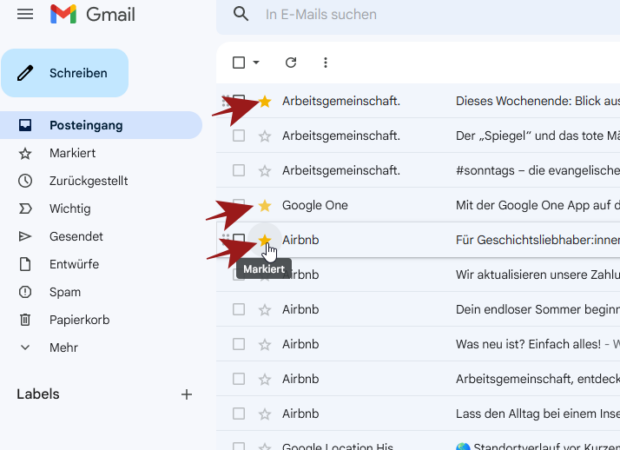The height and width of the screenshot is (450, 620).
Task: Click the Entwürfe document icon
Action: click(25, 264)
